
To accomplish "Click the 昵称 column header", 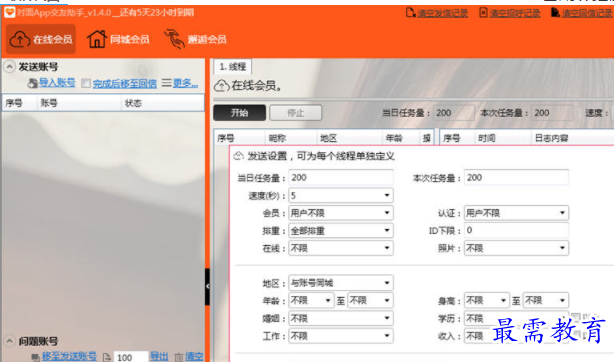I will pyautogui.click(x=291, y=138).
